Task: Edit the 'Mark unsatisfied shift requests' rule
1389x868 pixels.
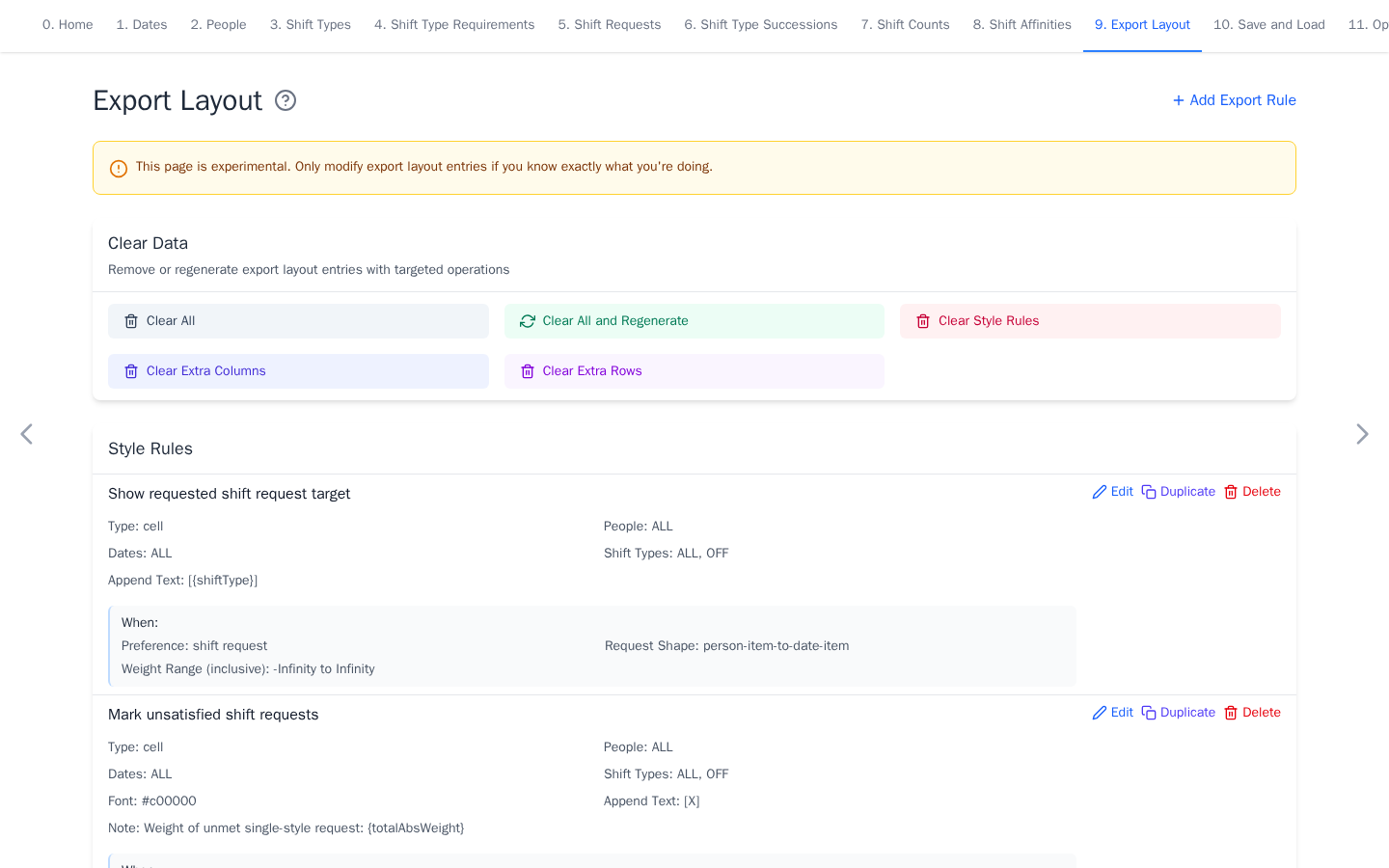Action: pyautogui.click(x=1112, y=713)
